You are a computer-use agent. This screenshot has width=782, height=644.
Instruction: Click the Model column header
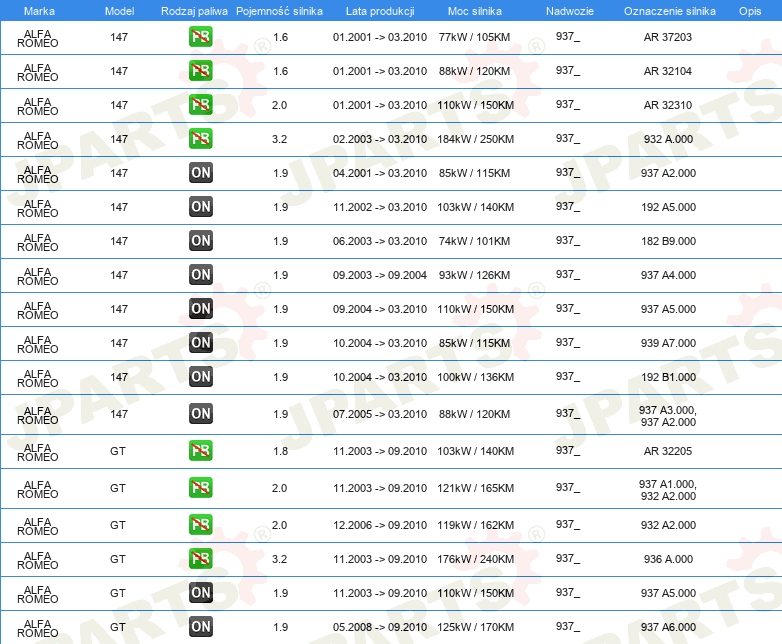[x=119, y=11]
